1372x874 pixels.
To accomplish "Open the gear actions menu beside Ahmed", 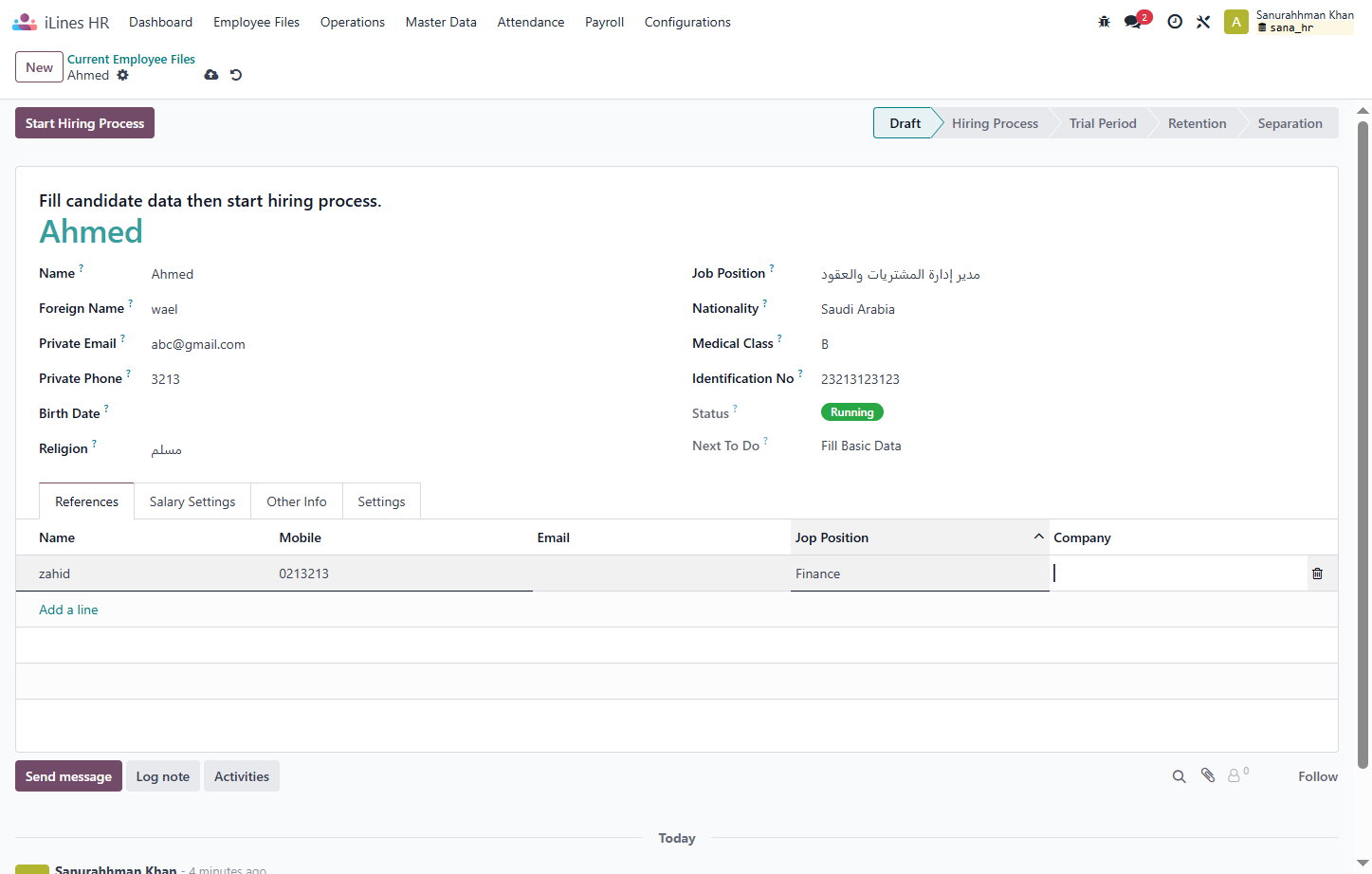I will [x=122, y=75].
